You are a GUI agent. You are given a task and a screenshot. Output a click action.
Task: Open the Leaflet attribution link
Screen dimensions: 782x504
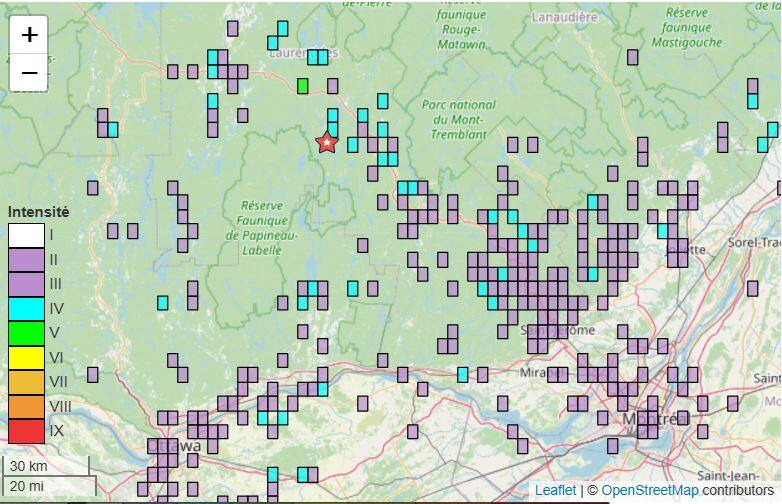[555, 490]
